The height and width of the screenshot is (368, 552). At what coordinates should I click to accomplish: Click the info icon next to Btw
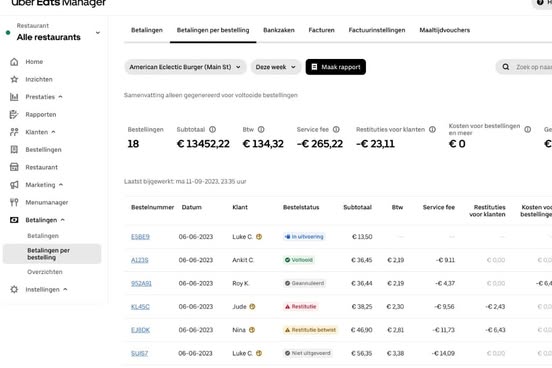pos(261,130)
